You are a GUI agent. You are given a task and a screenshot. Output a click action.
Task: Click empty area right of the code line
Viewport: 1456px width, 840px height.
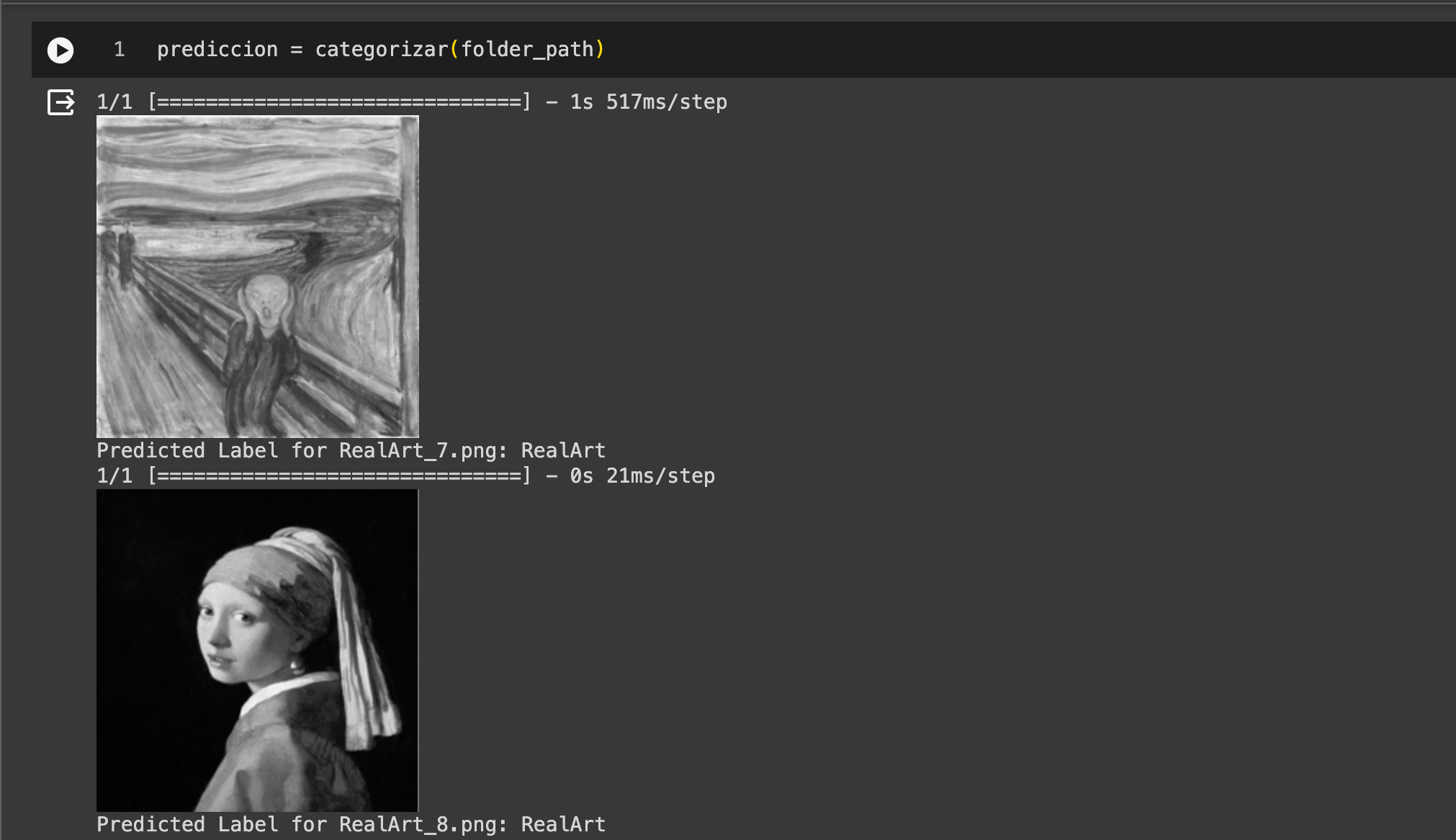(x=1008, y=50)
